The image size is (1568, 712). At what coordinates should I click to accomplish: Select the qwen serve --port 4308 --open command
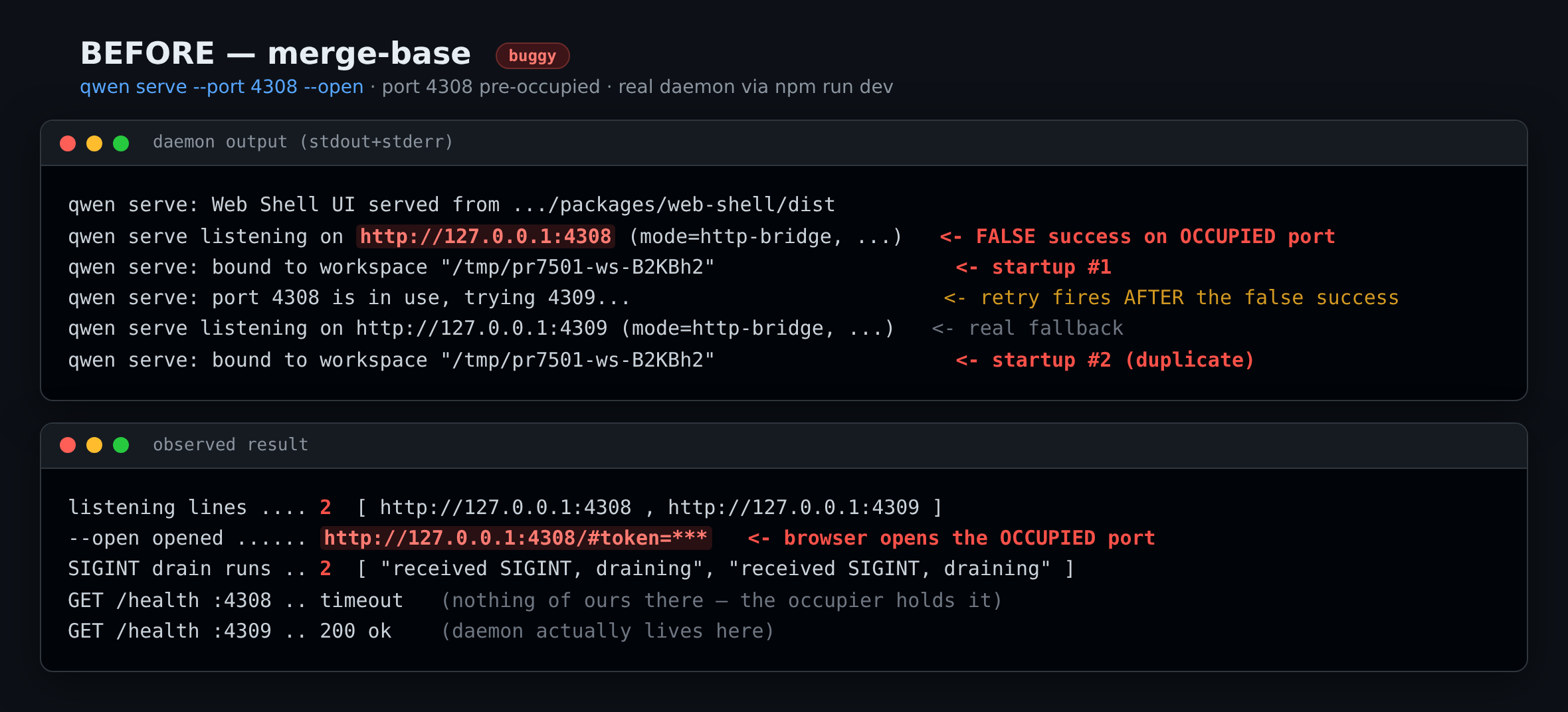(x=222, y=87)
